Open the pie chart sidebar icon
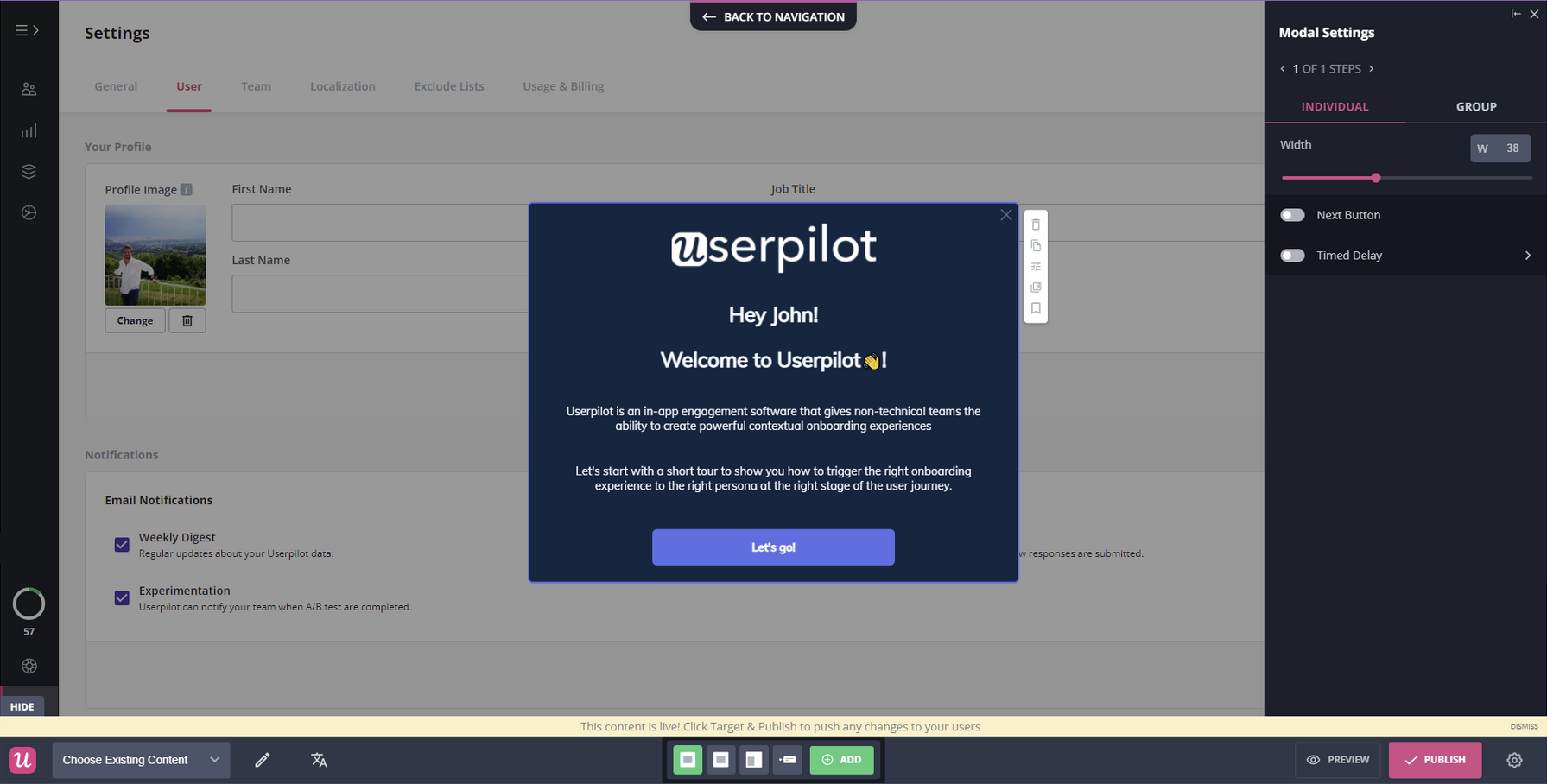1547x784 pixels. [x=29, y=212]
